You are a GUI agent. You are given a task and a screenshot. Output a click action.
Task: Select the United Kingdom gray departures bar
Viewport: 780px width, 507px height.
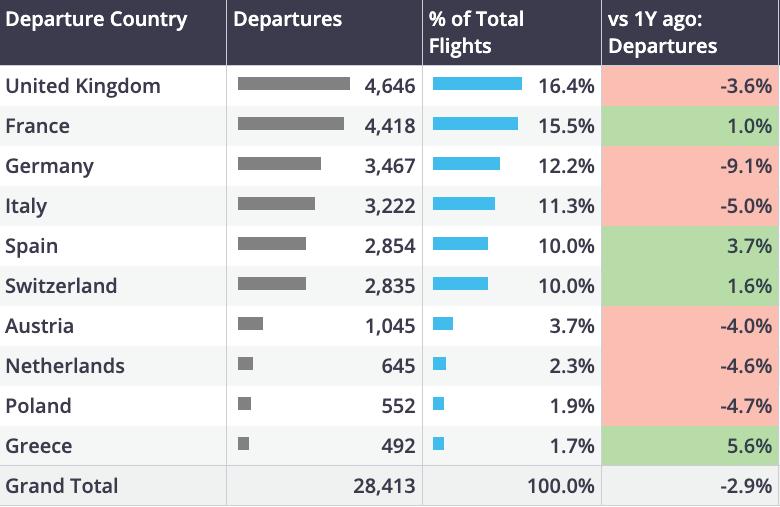click(x=294, y=84)
